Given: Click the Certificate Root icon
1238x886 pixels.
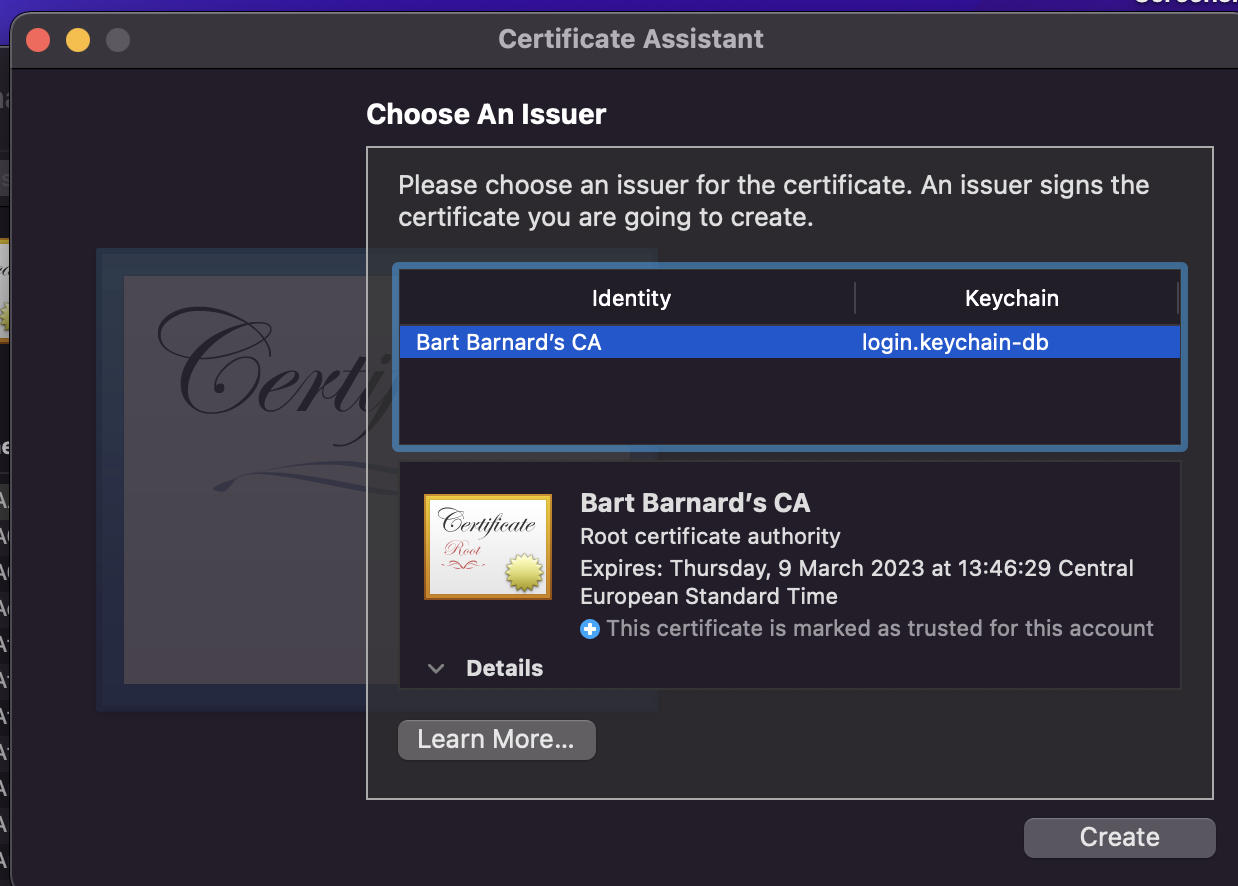Looking at the screenshot, I should tap(487, 546).
